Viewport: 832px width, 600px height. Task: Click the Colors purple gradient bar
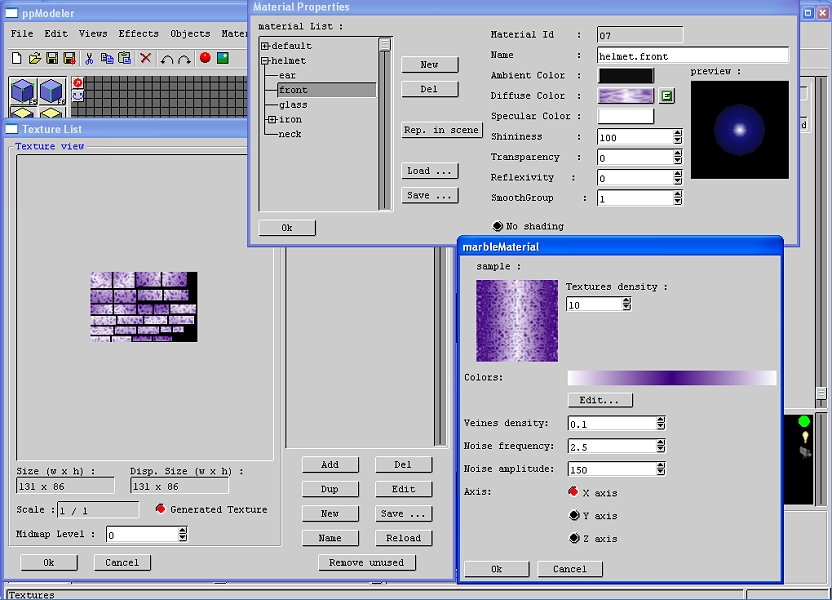672,378
